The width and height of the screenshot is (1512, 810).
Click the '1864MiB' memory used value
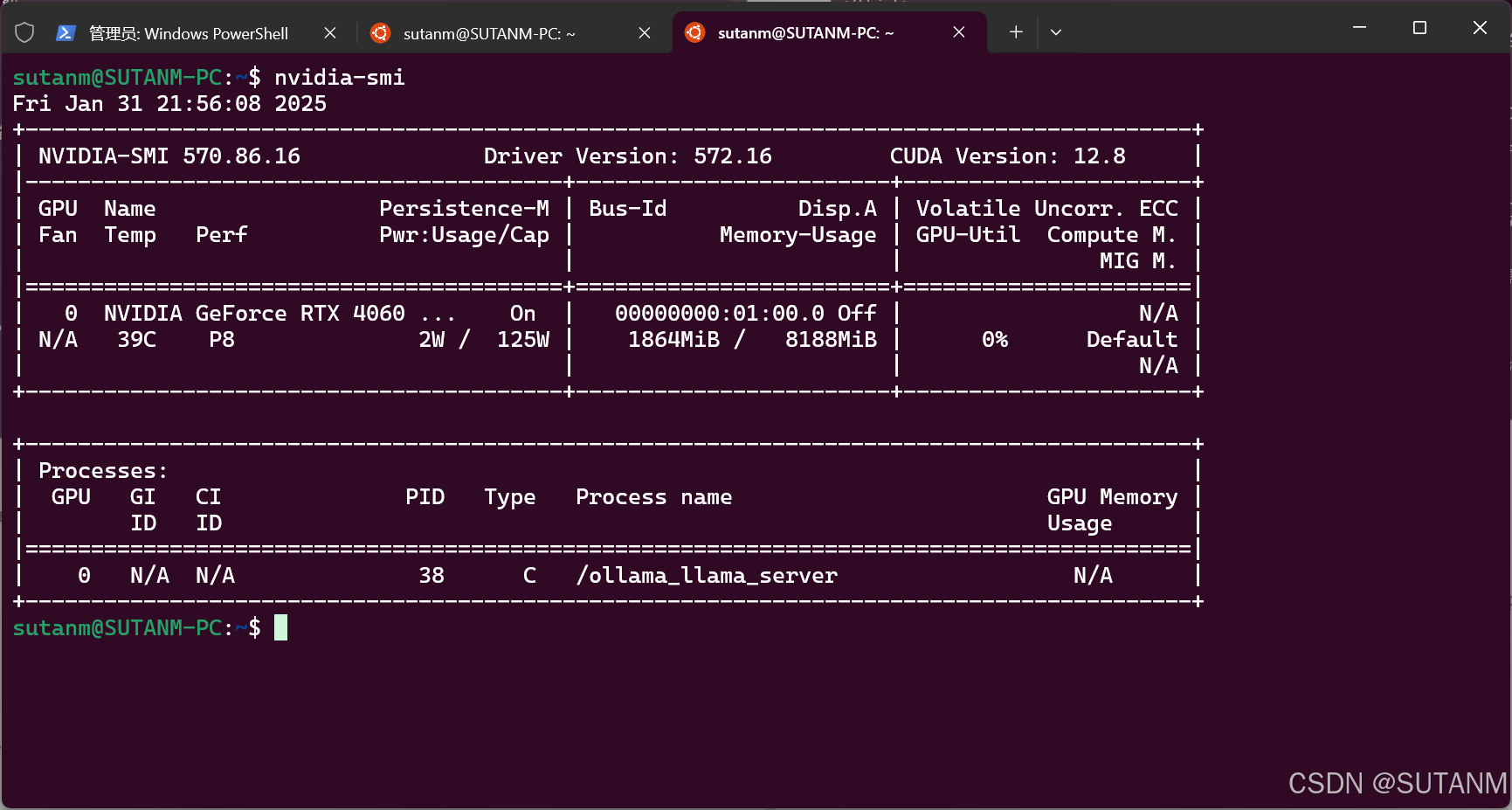(x=674, y=340)
